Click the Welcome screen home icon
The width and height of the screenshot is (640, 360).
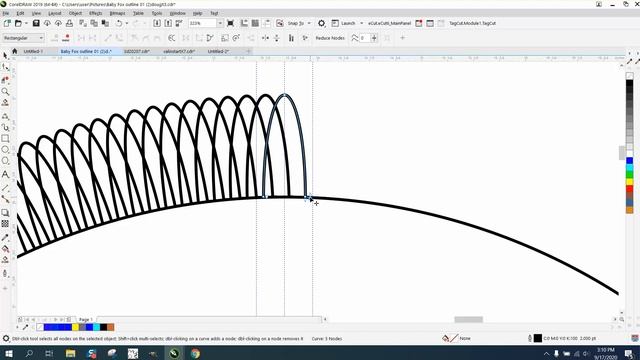pyautogui.click(x=15, y=51)
